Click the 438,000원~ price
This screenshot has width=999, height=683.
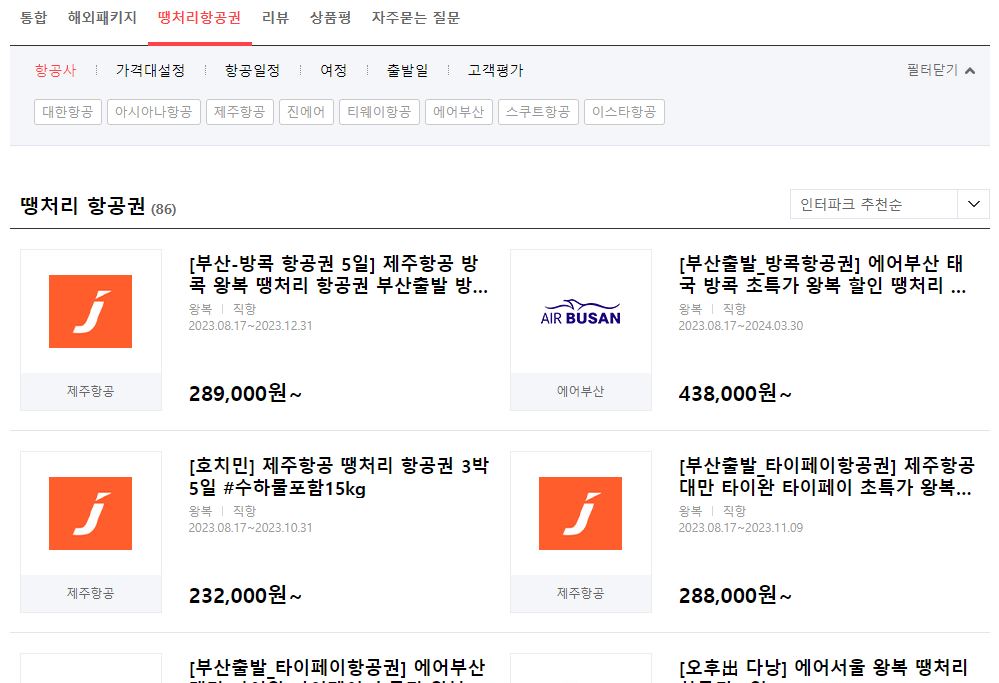click(735, 394)
